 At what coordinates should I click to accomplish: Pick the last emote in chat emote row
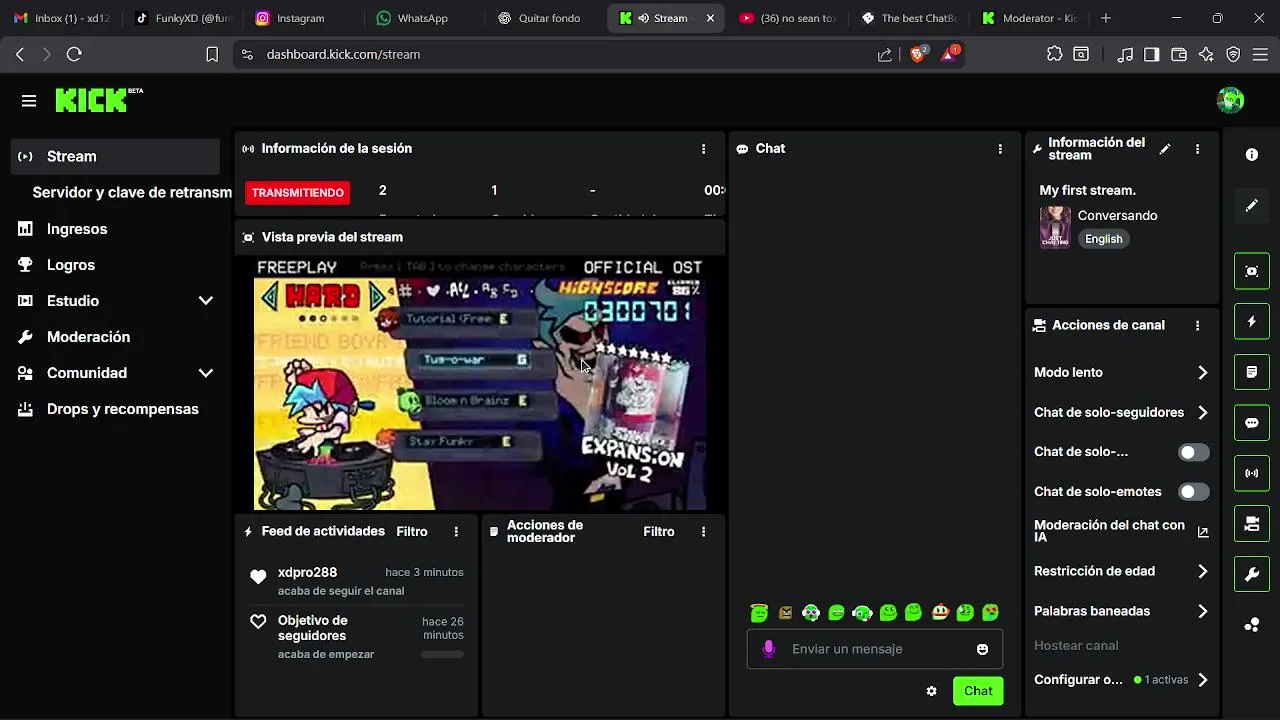click(x=991, y=613)
